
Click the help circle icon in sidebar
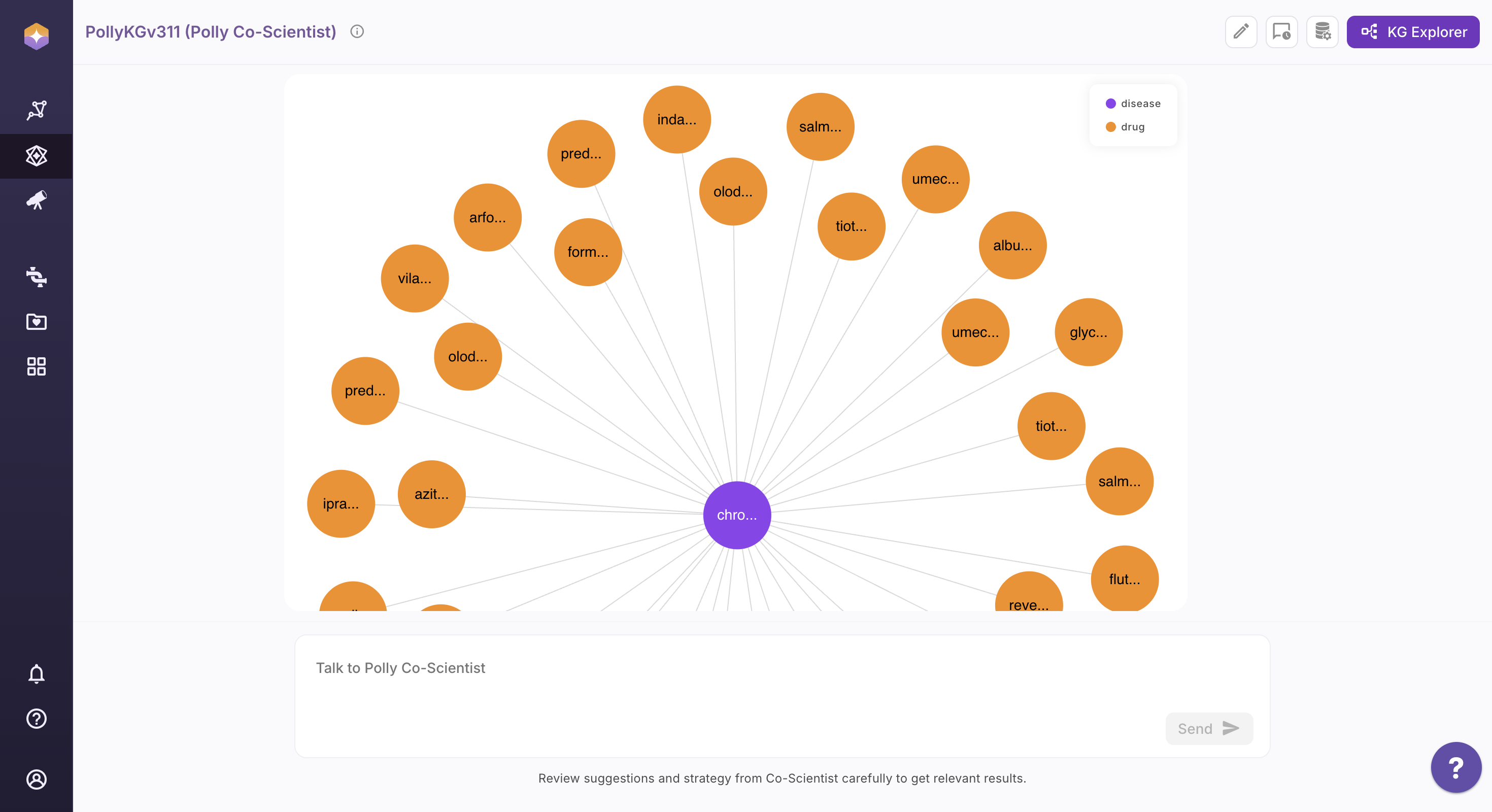coord(36,719)
